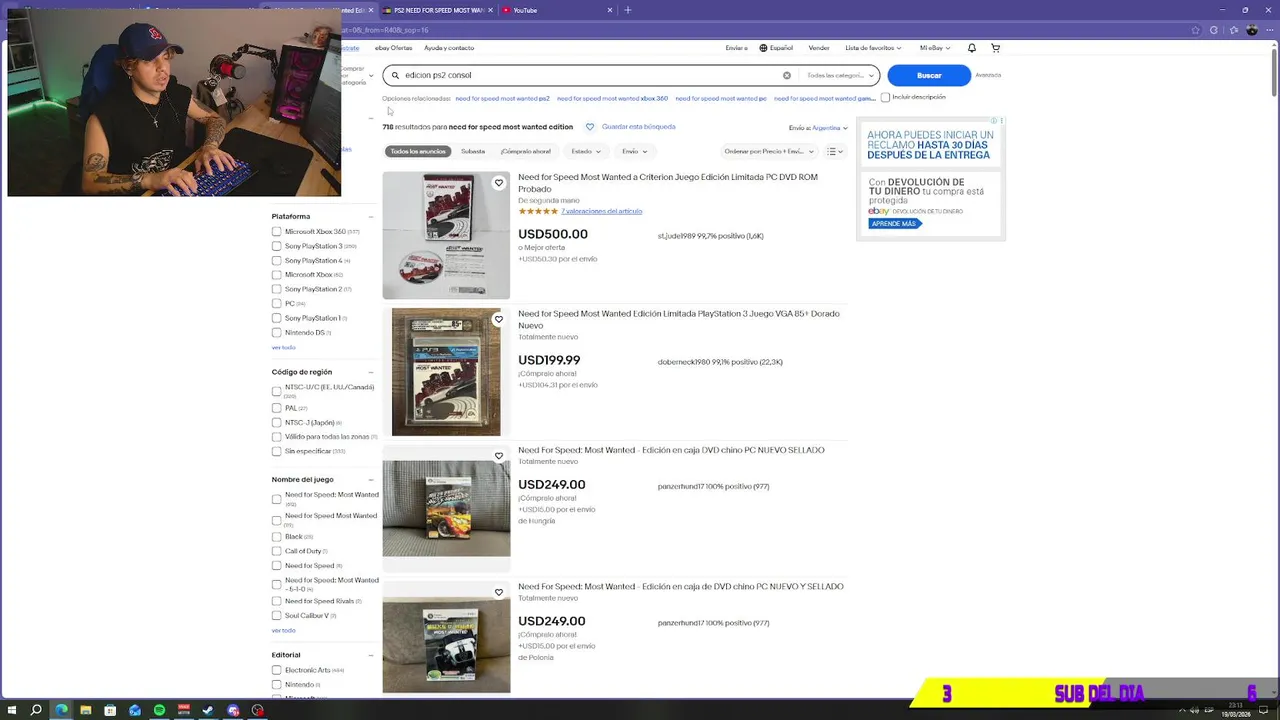
Task: Open browser profile avatar icon
Action: [1252, 30]
